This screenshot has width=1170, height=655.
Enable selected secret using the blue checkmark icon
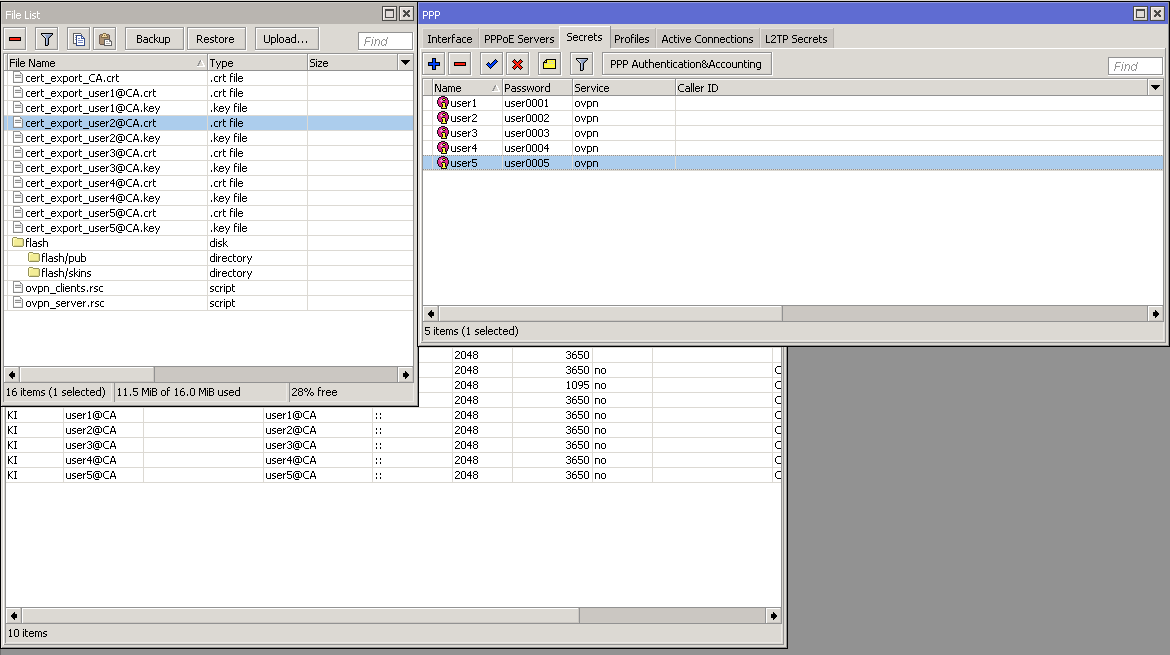491,63
